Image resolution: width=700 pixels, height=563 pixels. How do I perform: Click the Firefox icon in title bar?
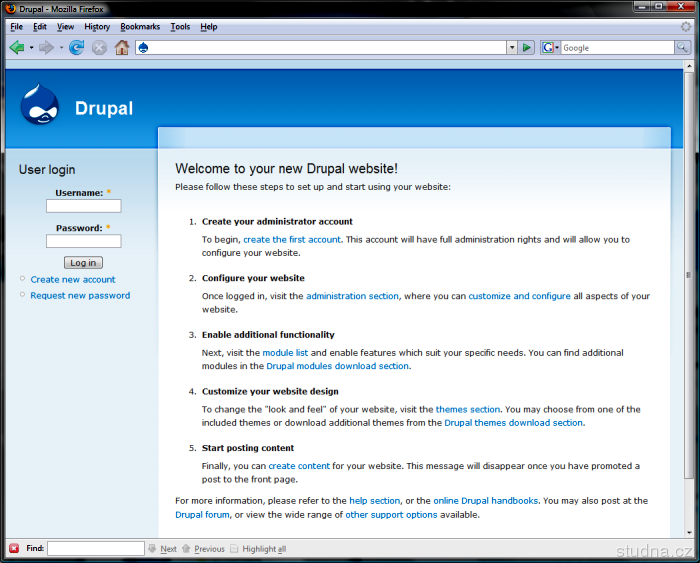tap(10, 8)
